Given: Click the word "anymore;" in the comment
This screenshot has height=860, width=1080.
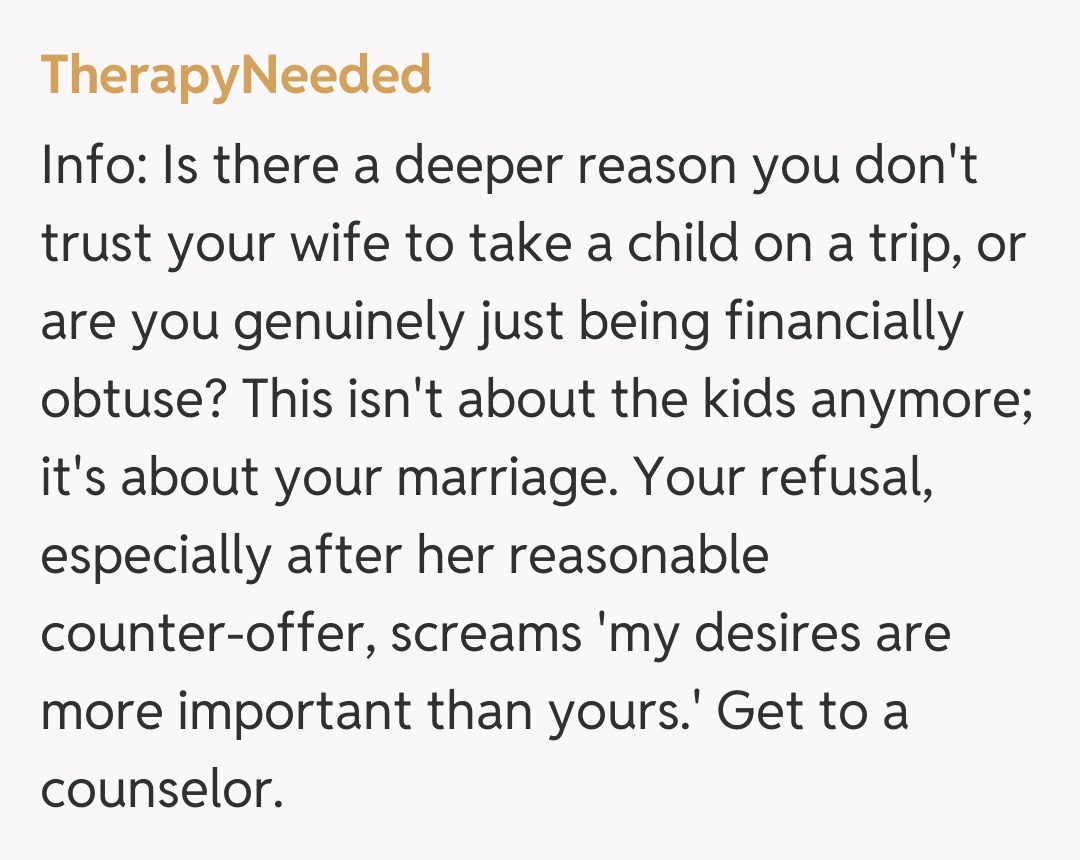Looking at the screenshot, I should (x=922, y=401).
